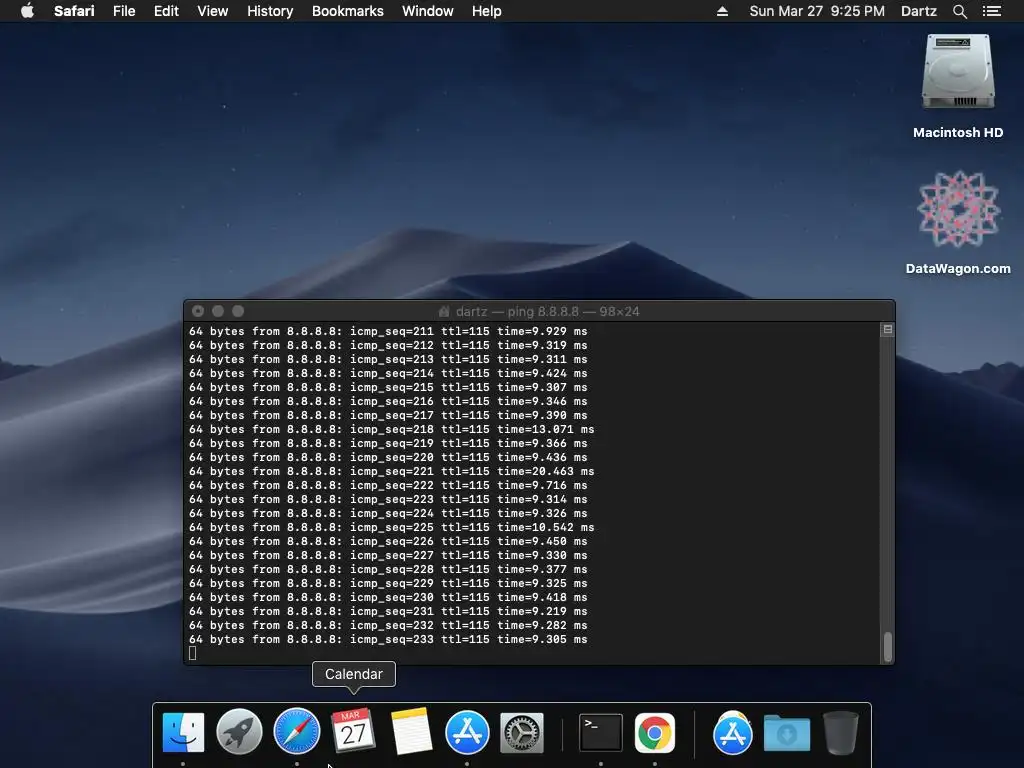Click the line with time=10.542 ms
This screenshot has width=1024, height=768.
coord(391,527)
